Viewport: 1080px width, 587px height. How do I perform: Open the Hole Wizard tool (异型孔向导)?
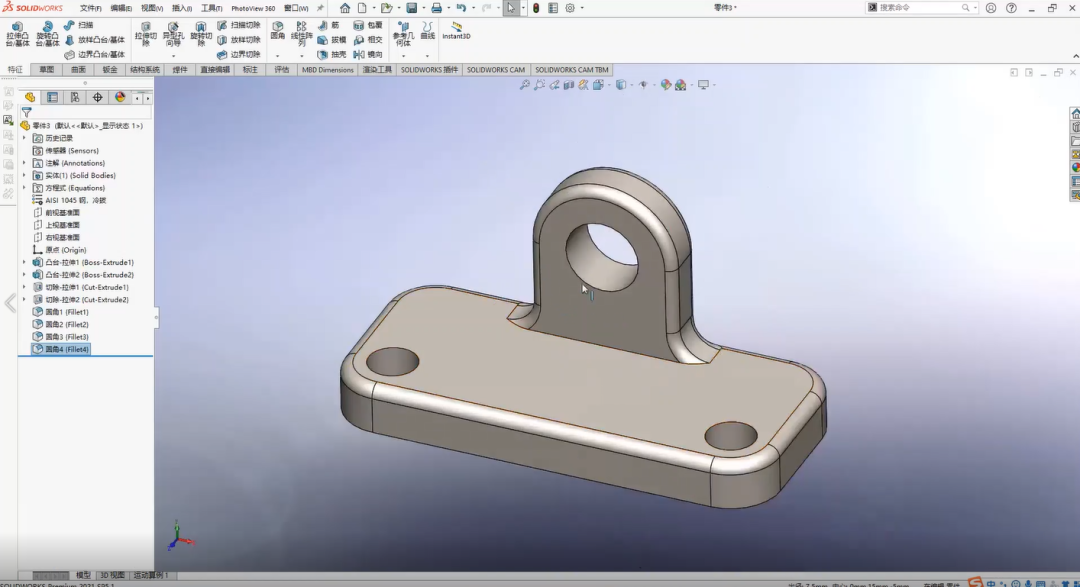click(173, 34)
